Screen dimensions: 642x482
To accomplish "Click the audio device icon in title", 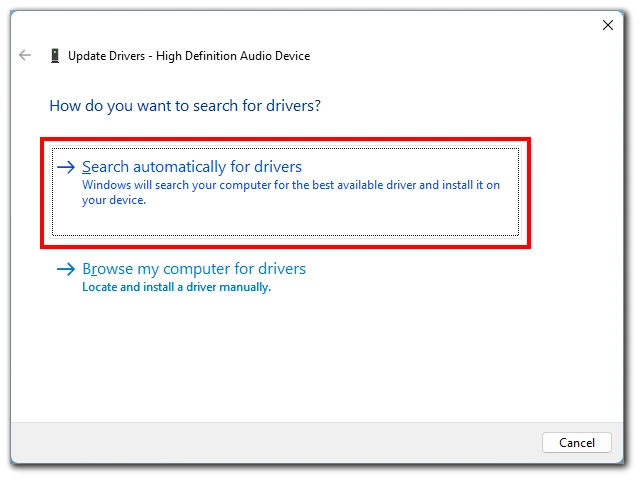I will click(55, 56).
